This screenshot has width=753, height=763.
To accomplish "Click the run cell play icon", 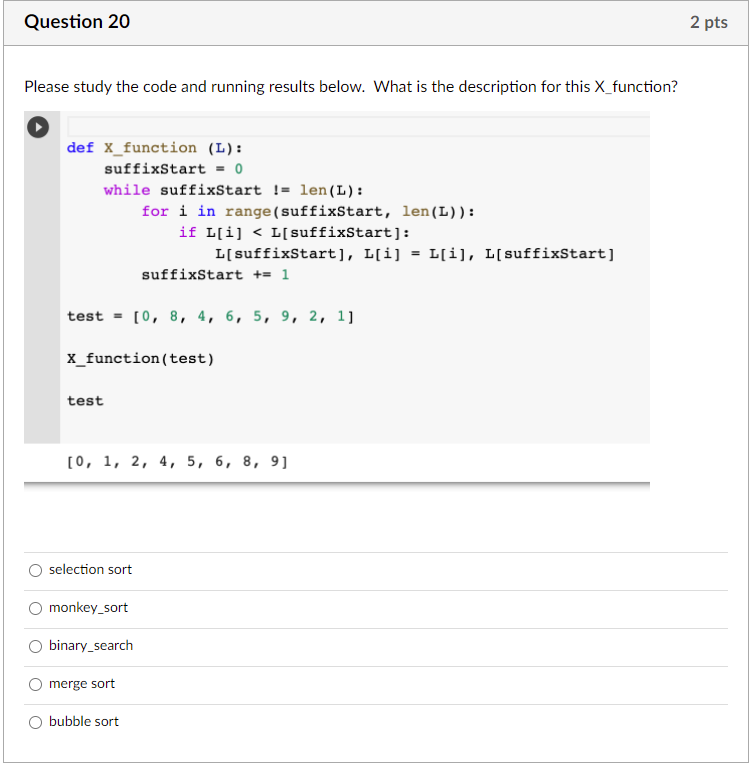I will [x=38, y=127].
